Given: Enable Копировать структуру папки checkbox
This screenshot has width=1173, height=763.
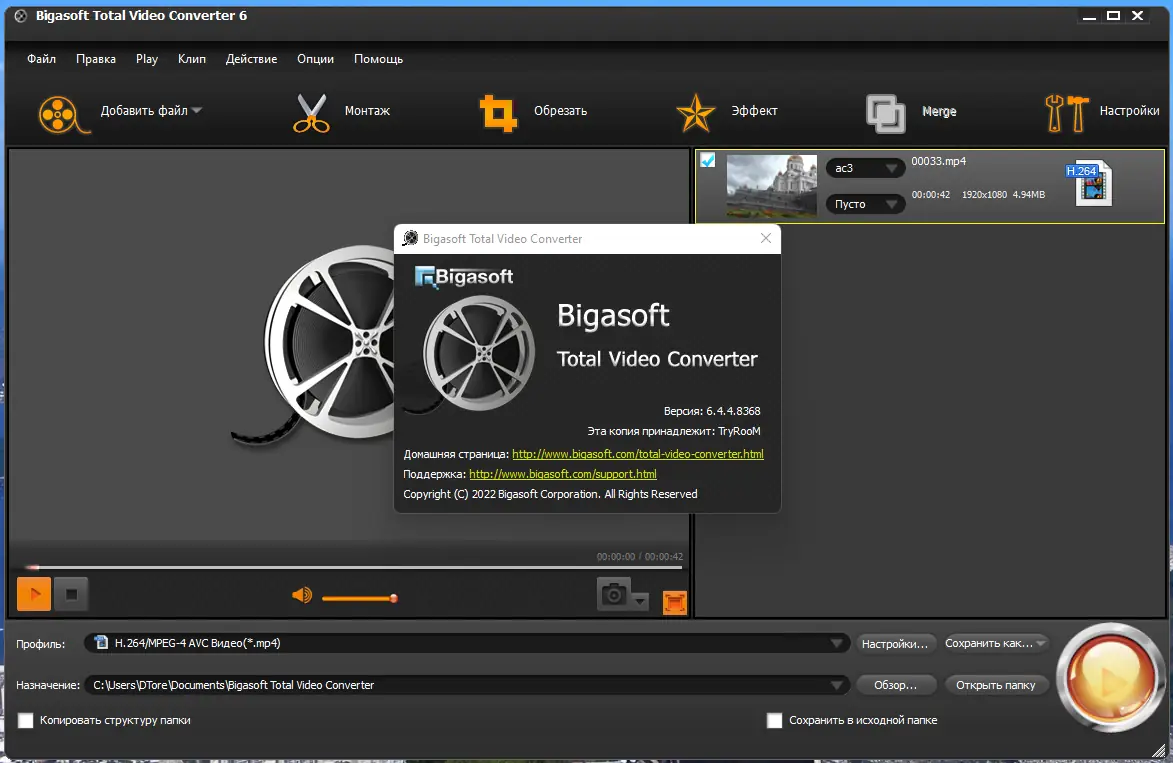Looking at the screenshot, I should [x=27, y=720].
